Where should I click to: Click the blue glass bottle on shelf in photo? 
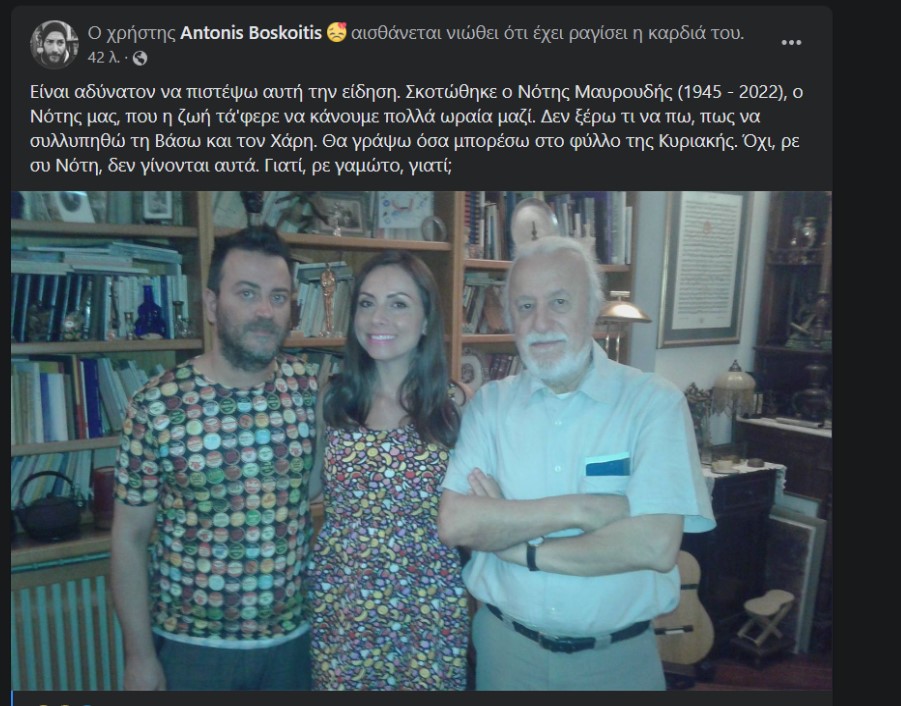tap(151, 312)
